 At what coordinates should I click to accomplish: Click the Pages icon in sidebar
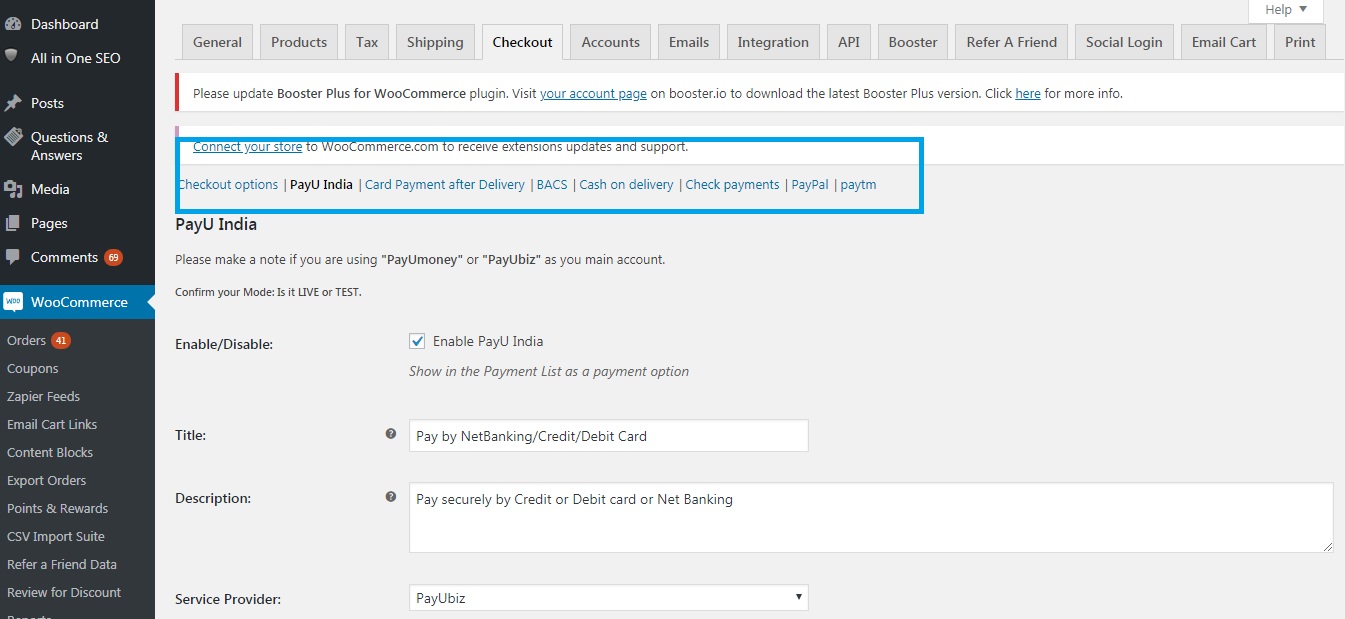[x=13, y=223]
